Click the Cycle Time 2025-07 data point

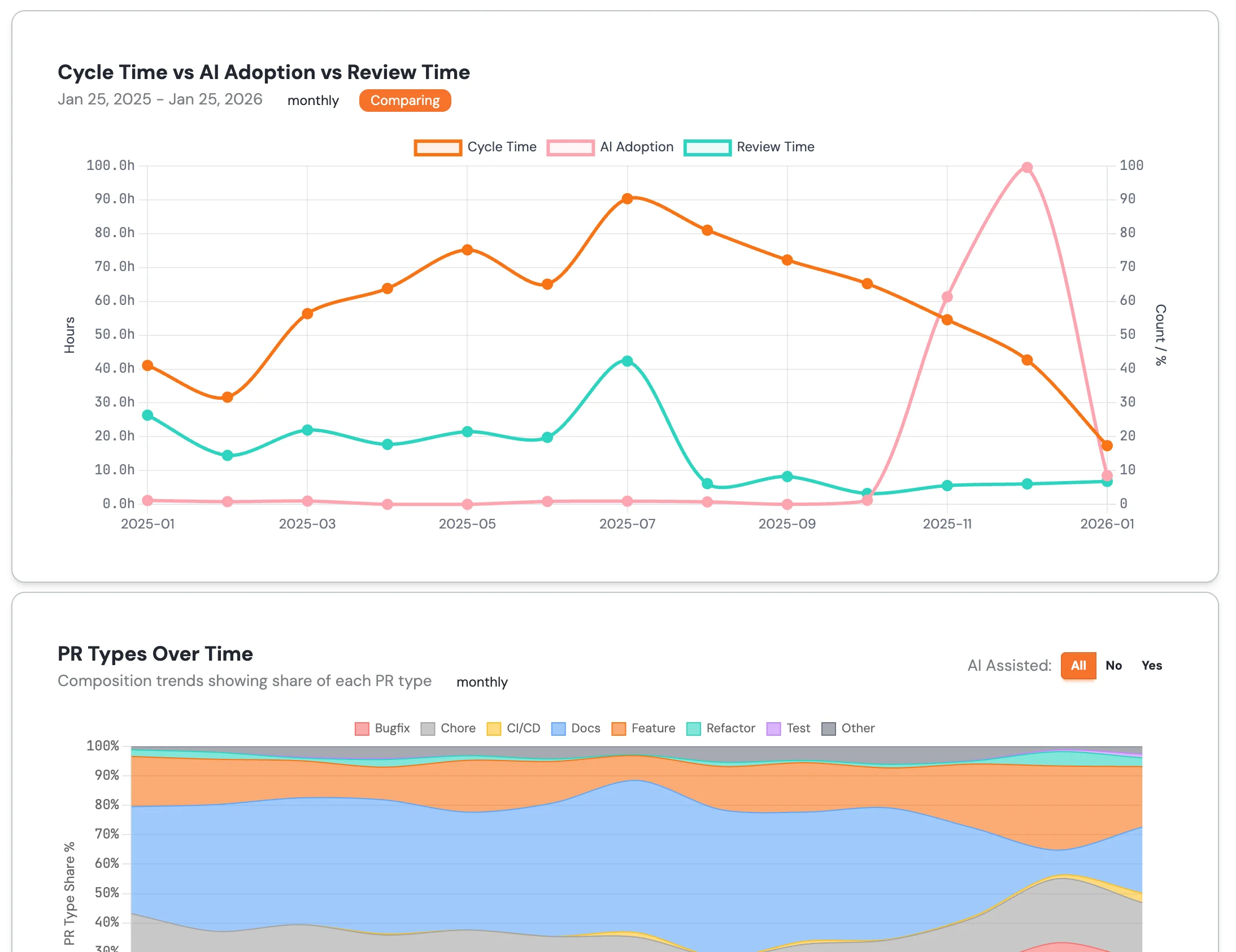627,199
